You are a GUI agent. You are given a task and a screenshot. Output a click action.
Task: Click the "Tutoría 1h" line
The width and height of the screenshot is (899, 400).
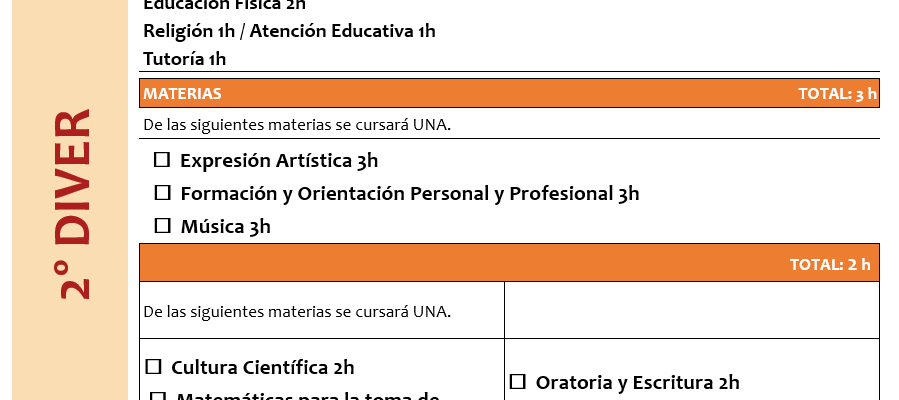tap(185, 59)
